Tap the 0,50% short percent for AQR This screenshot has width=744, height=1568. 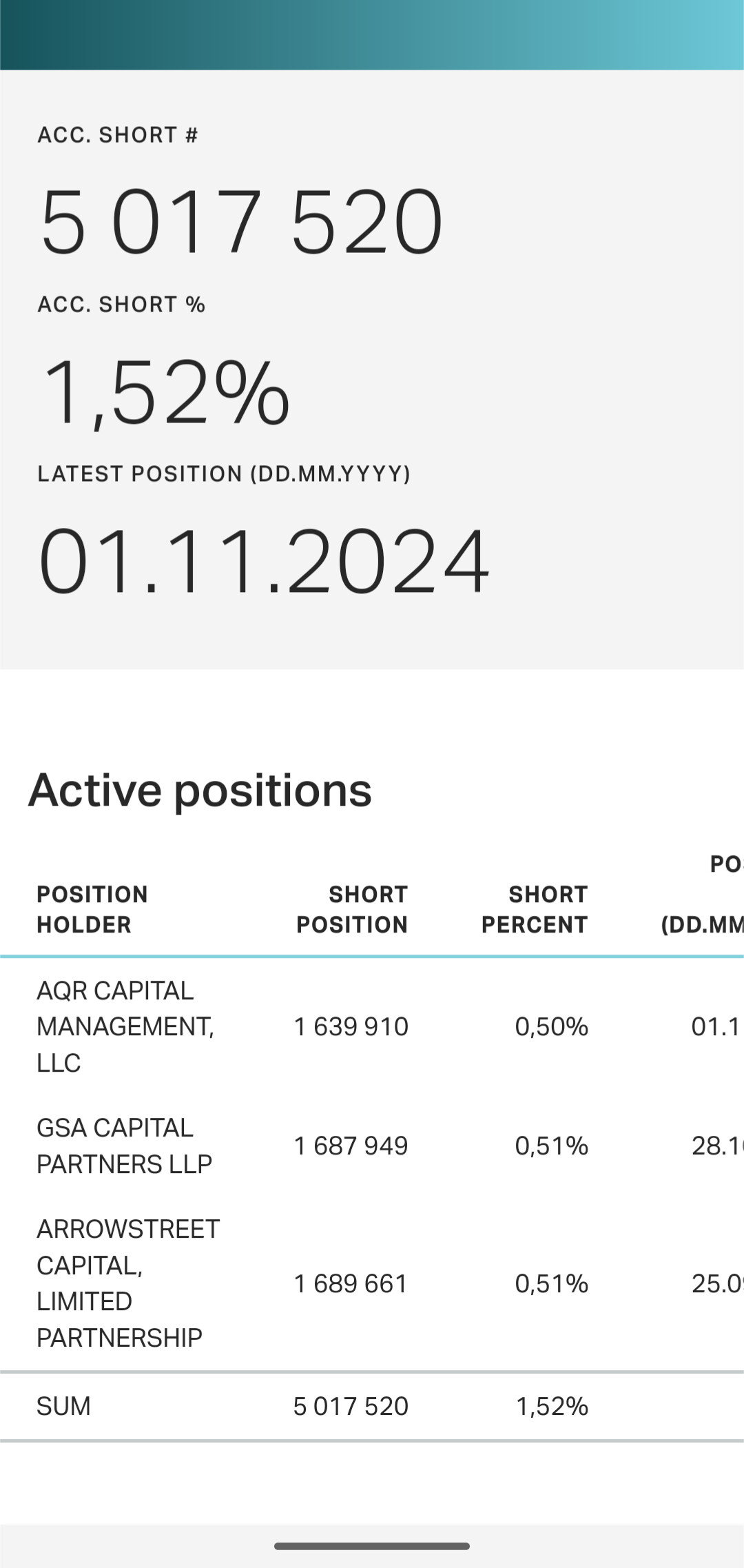click(552, 1026)
